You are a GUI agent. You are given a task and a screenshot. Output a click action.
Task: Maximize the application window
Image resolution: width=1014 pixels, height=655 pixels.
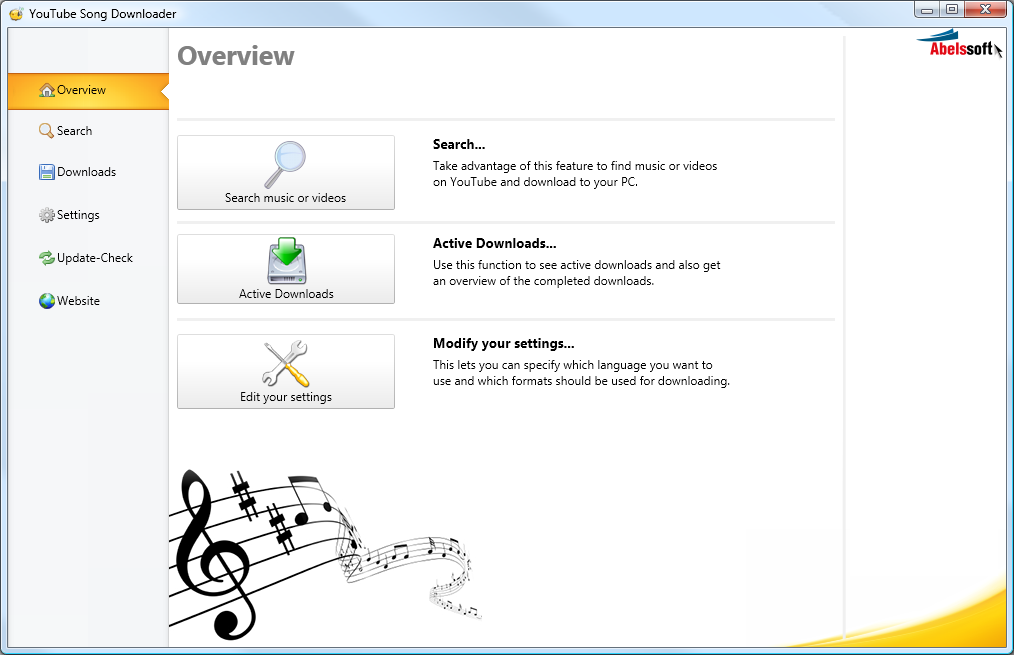click(x=951, y=10)
